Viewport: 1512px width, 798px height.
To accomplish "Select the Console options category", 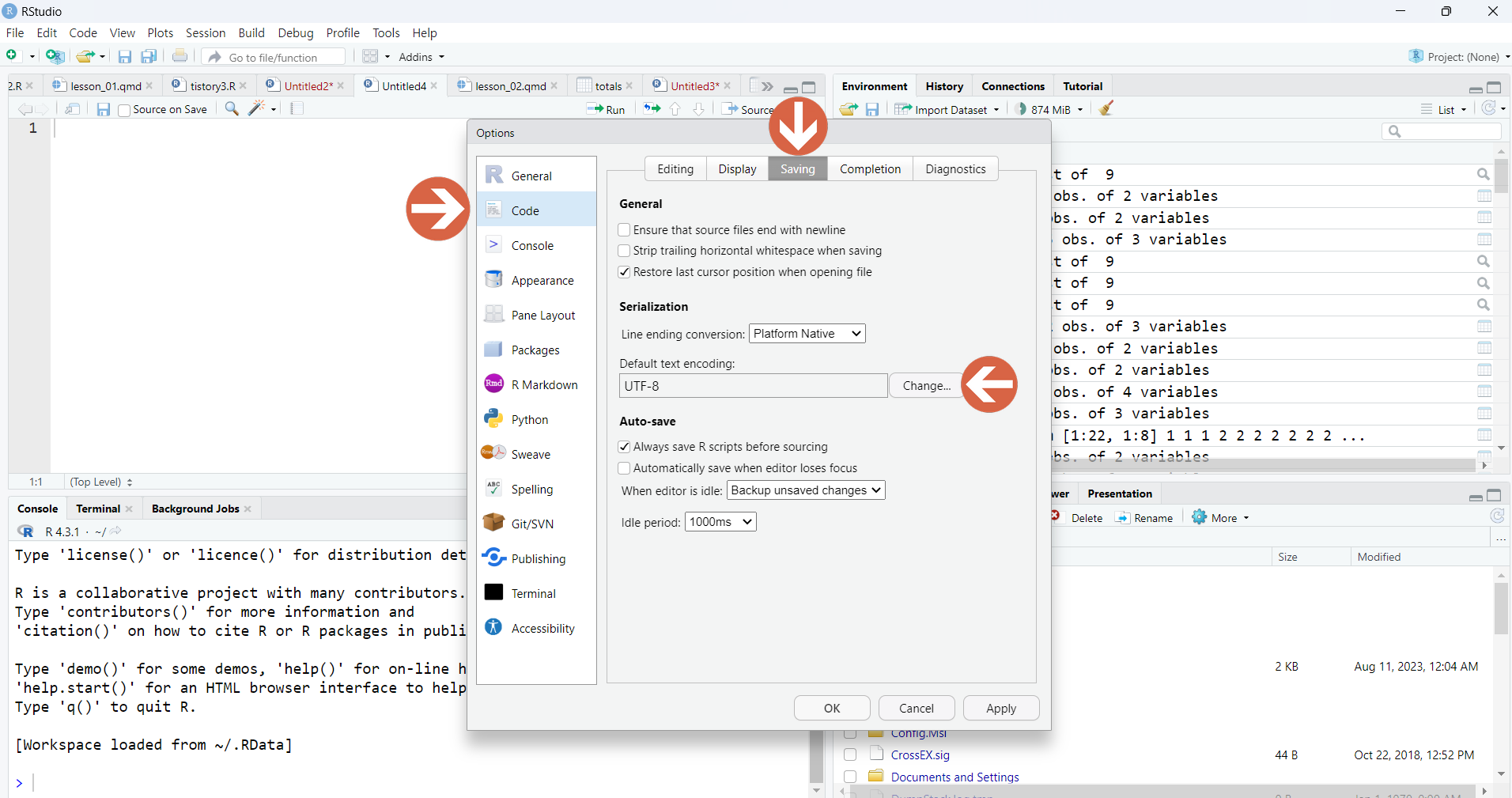I will coord(536,245).
